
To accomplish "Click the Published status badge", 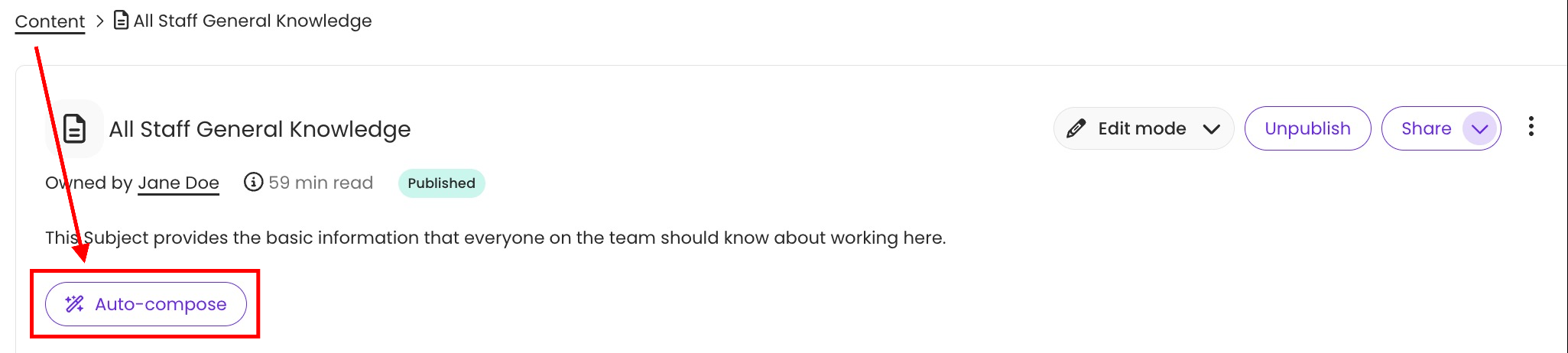I will tap(441, 183).
